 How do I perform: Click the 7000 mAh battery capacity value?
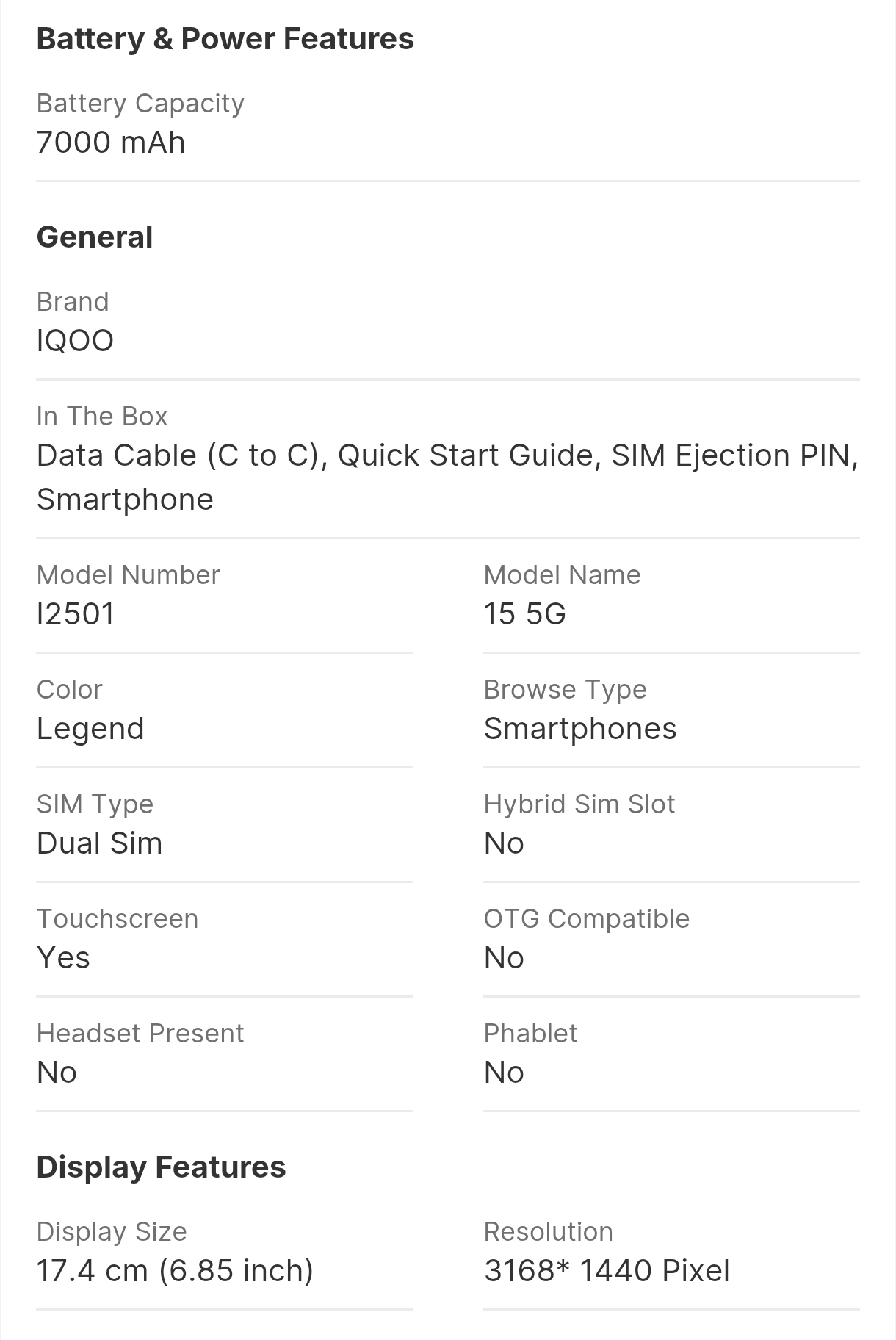(x=111, y=143)
